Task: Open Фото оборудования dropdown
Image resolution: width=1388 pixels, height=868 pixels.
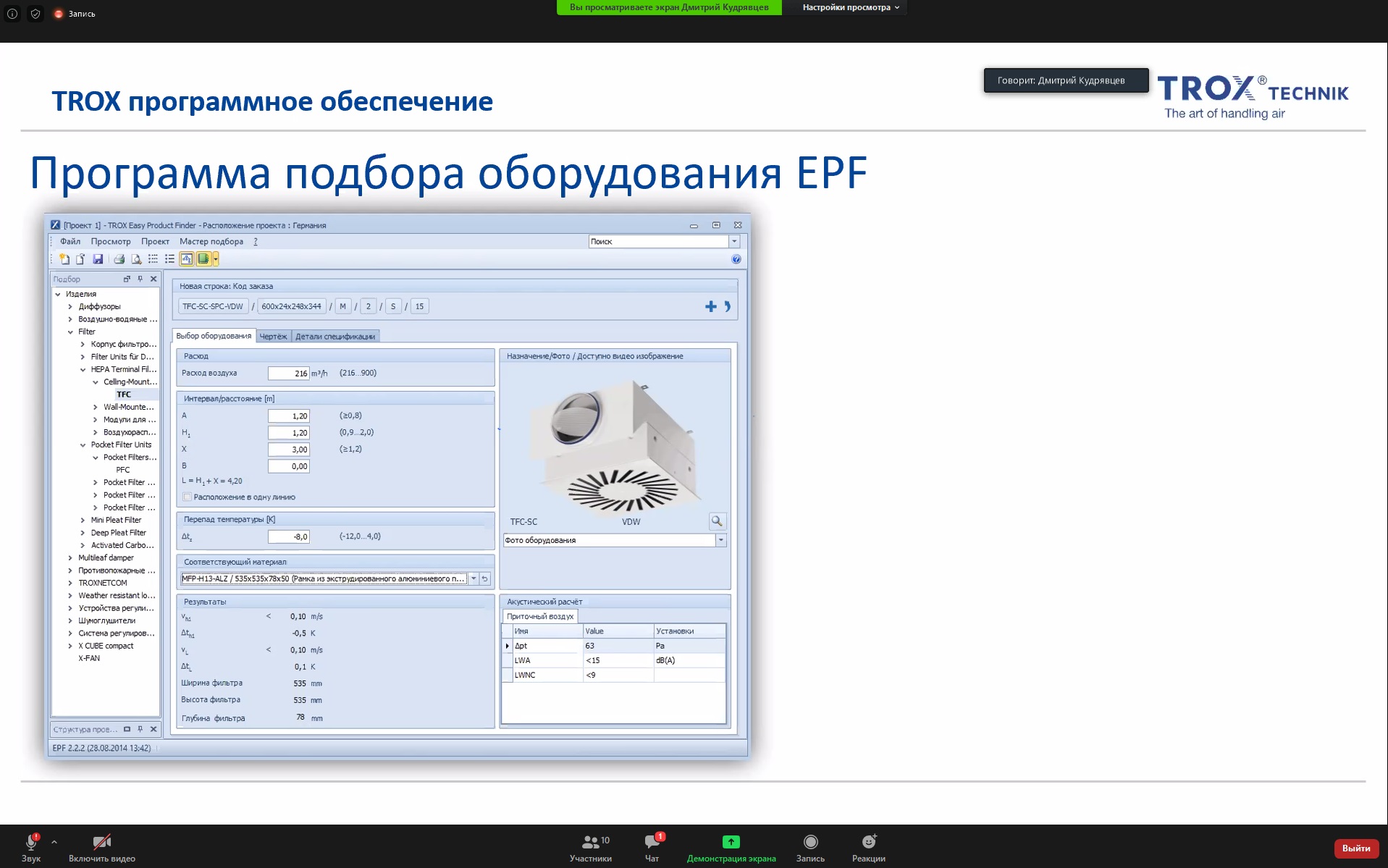Action: (x=720, y=540)
